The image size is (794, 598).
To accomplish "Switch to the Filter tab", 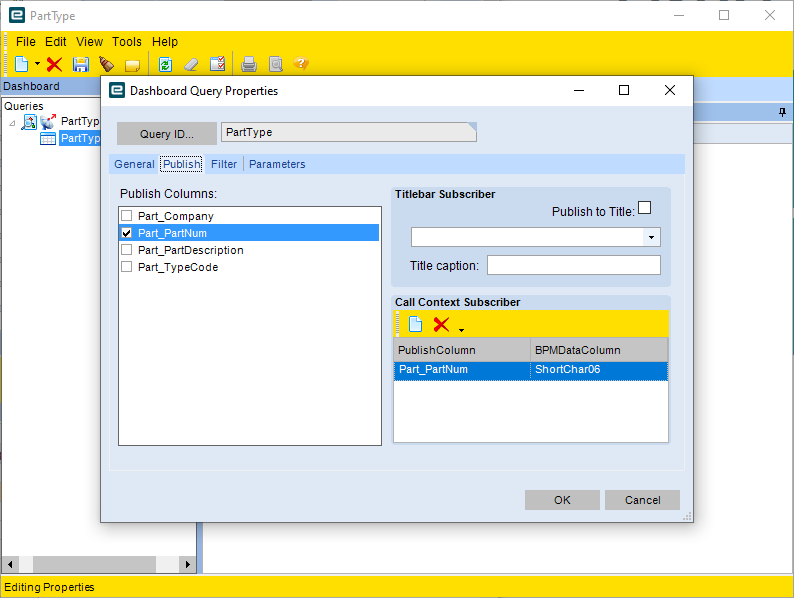I will [224, 164].
